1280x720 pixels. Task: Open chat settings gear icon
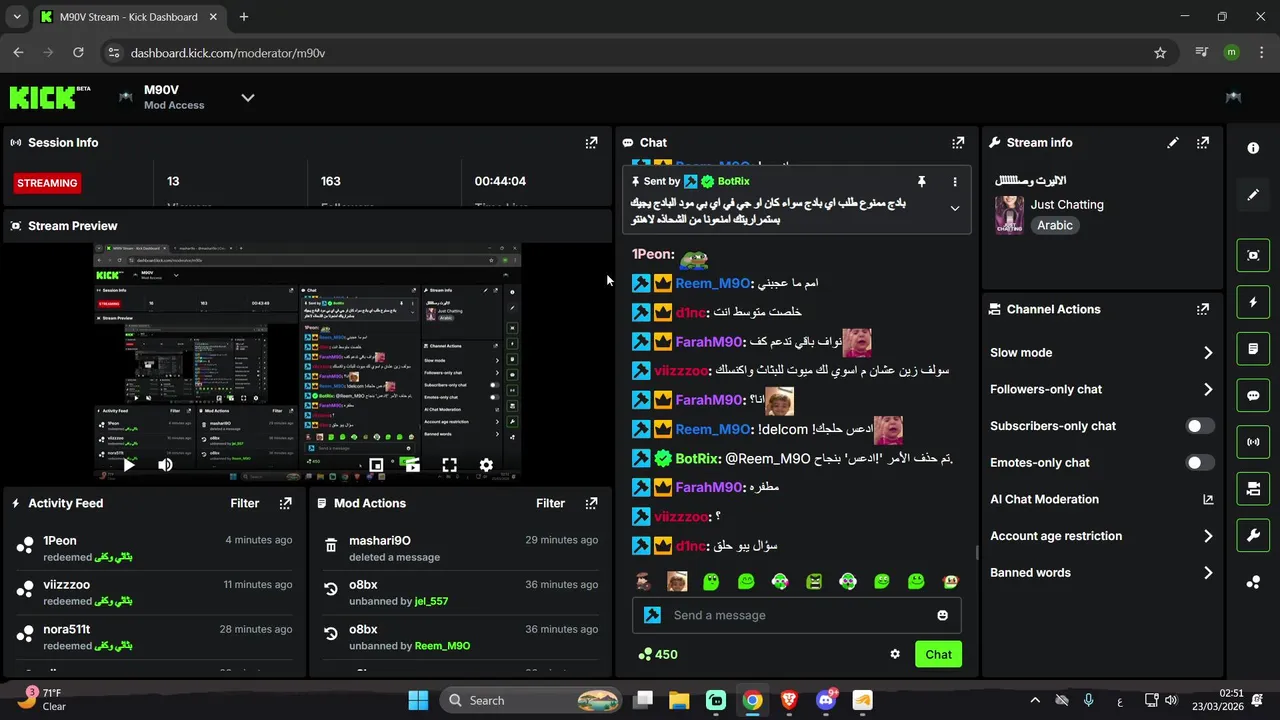[895, 654]
